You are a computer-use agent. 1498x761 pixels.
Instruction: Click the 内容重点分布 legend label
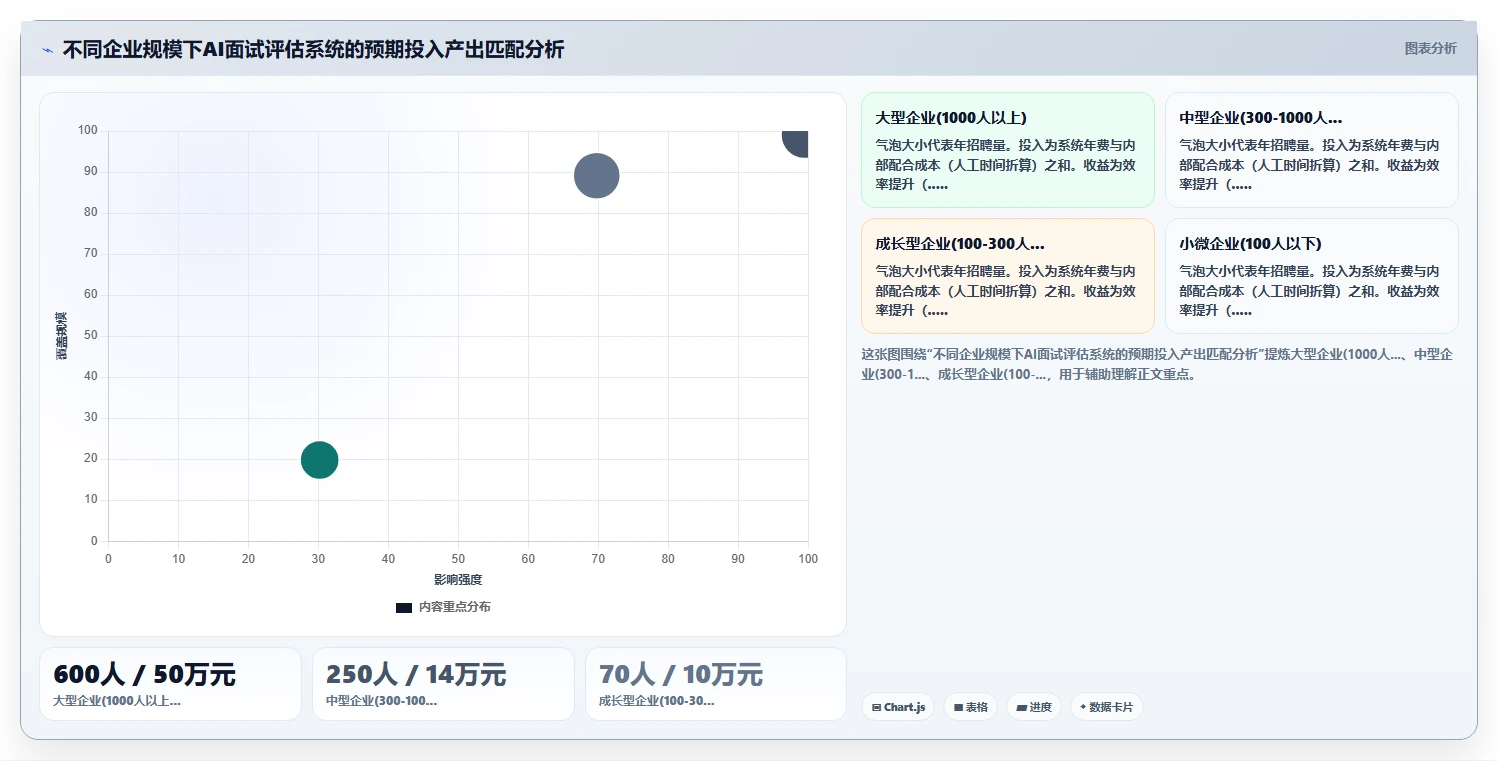click(454, 607)
